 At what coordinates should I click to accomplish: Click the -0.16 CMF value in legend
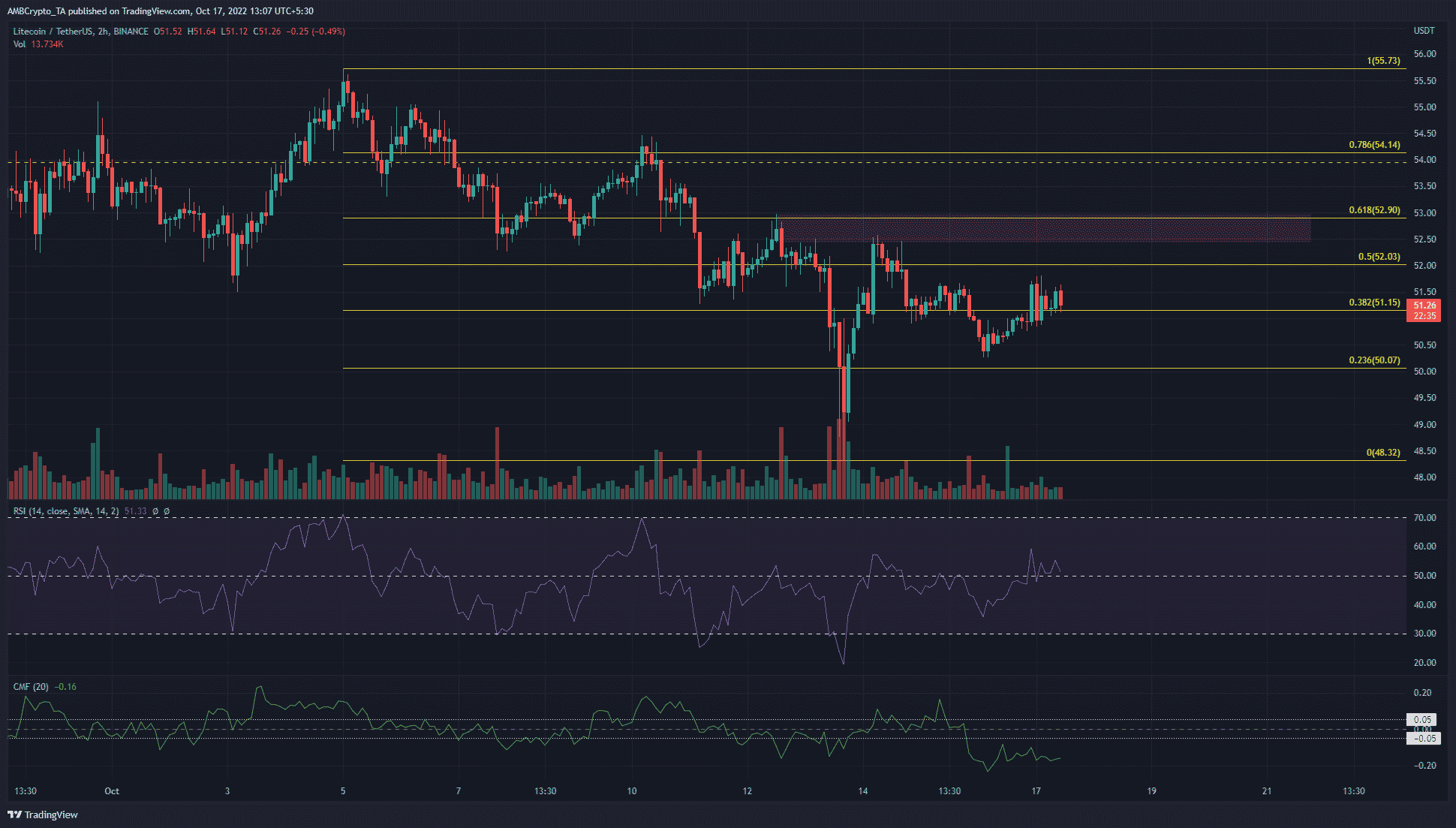65,687
